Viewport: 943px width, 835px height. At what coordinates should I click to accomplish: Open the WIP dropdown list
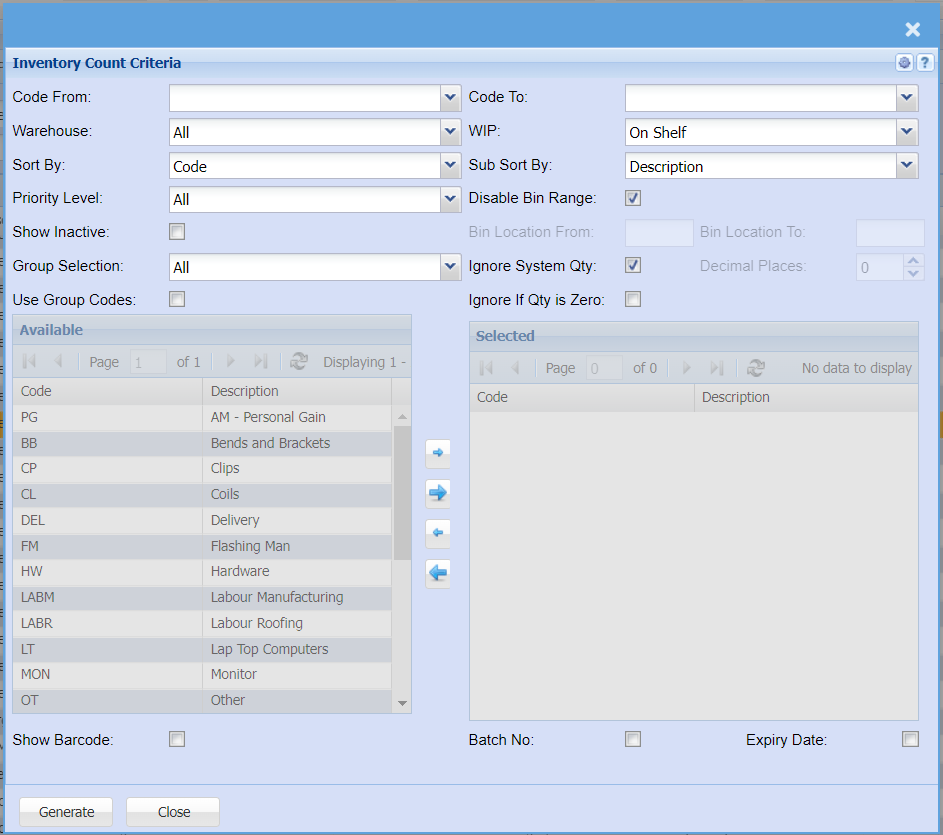906,132
